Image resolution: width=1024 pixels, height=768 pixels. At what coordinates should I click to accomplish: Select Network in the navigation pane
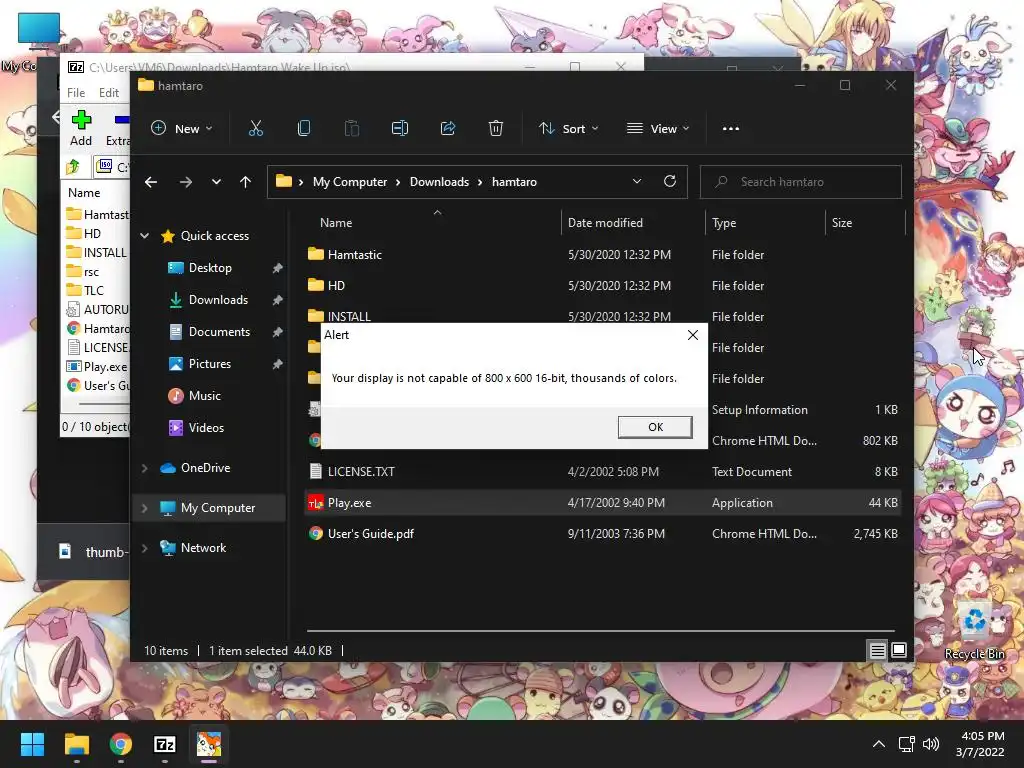point(203,548)
